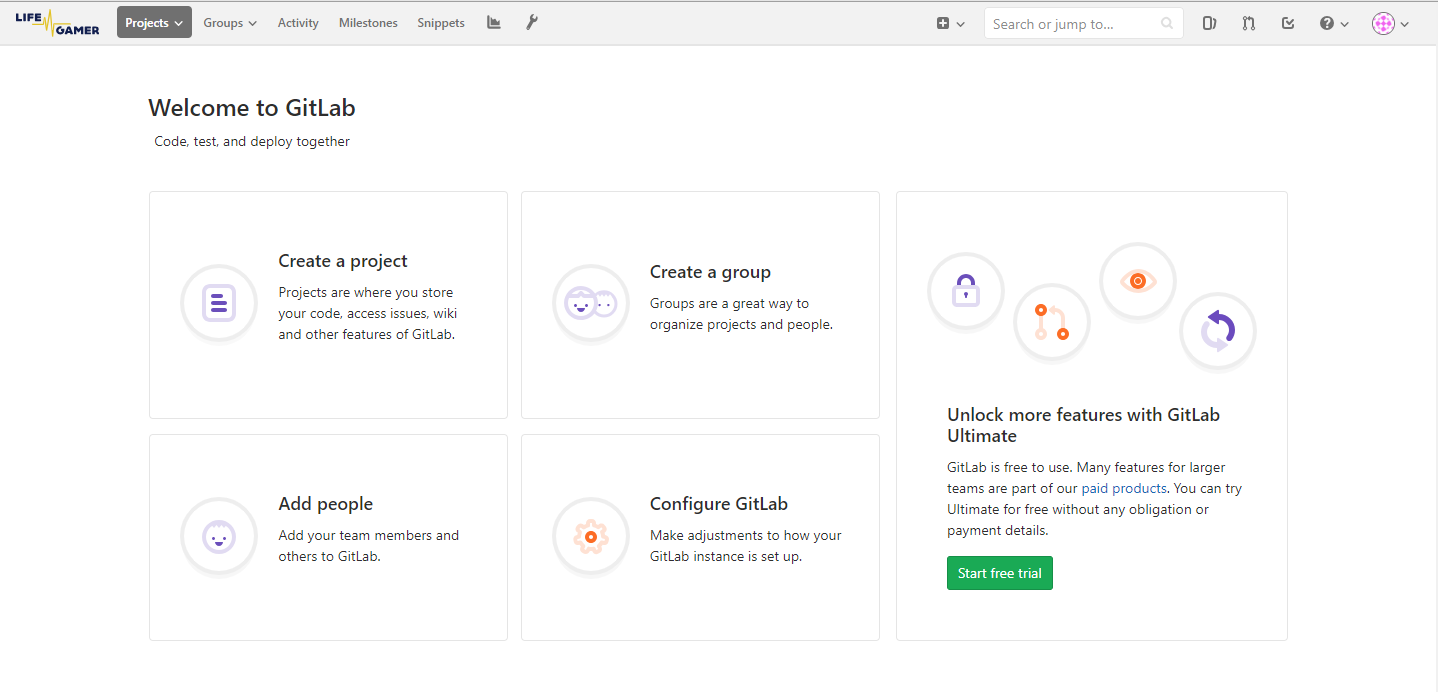Click 'Projects are where you store' text
This screenshot has width=1438, height=692.
pos(366,293)
